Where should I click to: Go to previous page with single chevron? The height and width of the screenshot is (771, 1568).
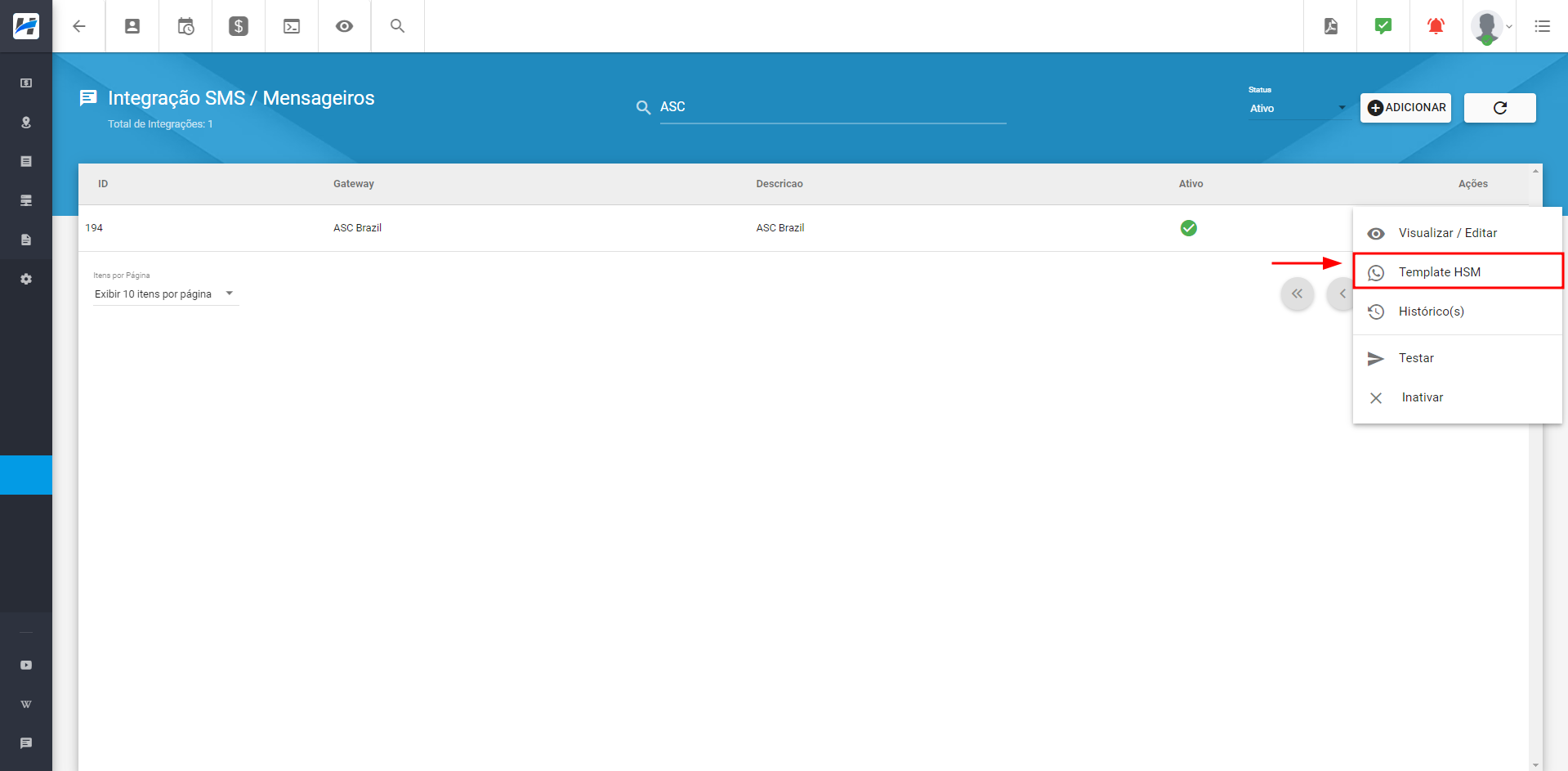[x=1342, y=294]
